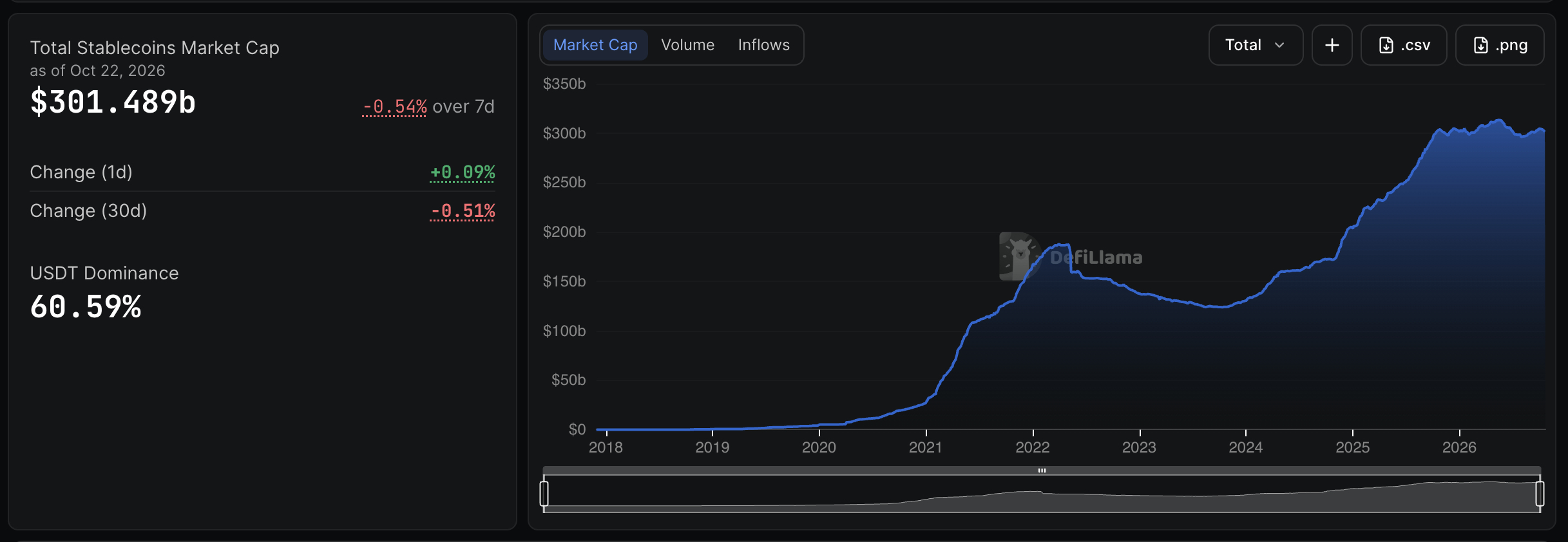Click the $350b y-axis label
The image size is (1568, 542).
pyautogui.click(x=564, y=84)
